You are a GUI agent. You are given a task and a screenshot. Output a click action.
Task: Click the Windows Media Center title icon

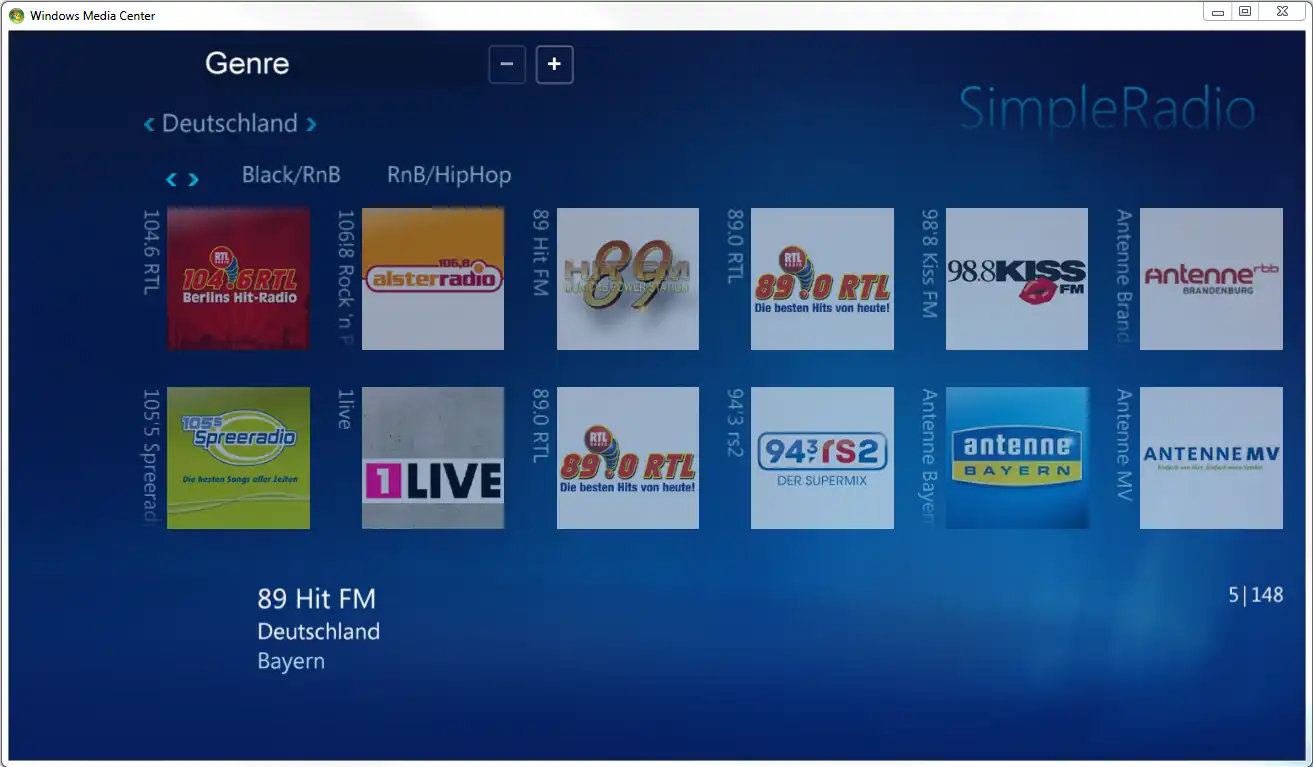17,15
